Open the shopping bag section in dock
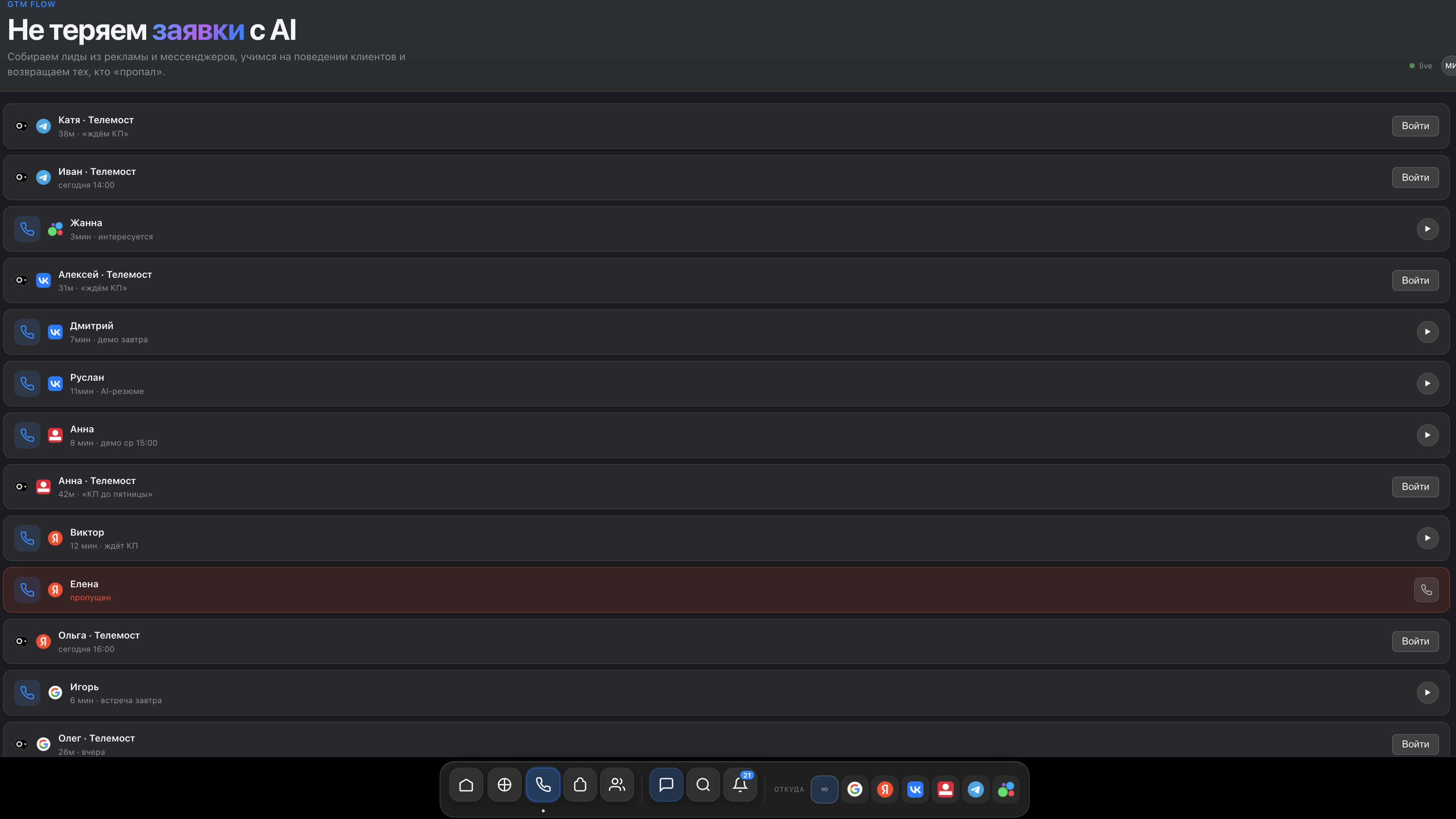This screenshot has width=1456, height=819. [580, 785]
